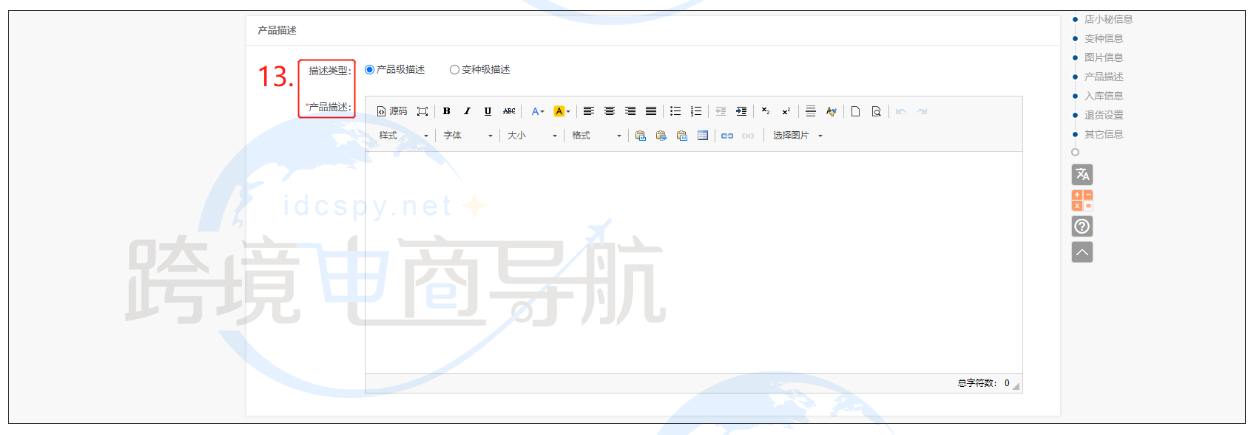The image size is (1250, 435).
Task: Click the help question mark icon
Action: tap(1082, 226)
